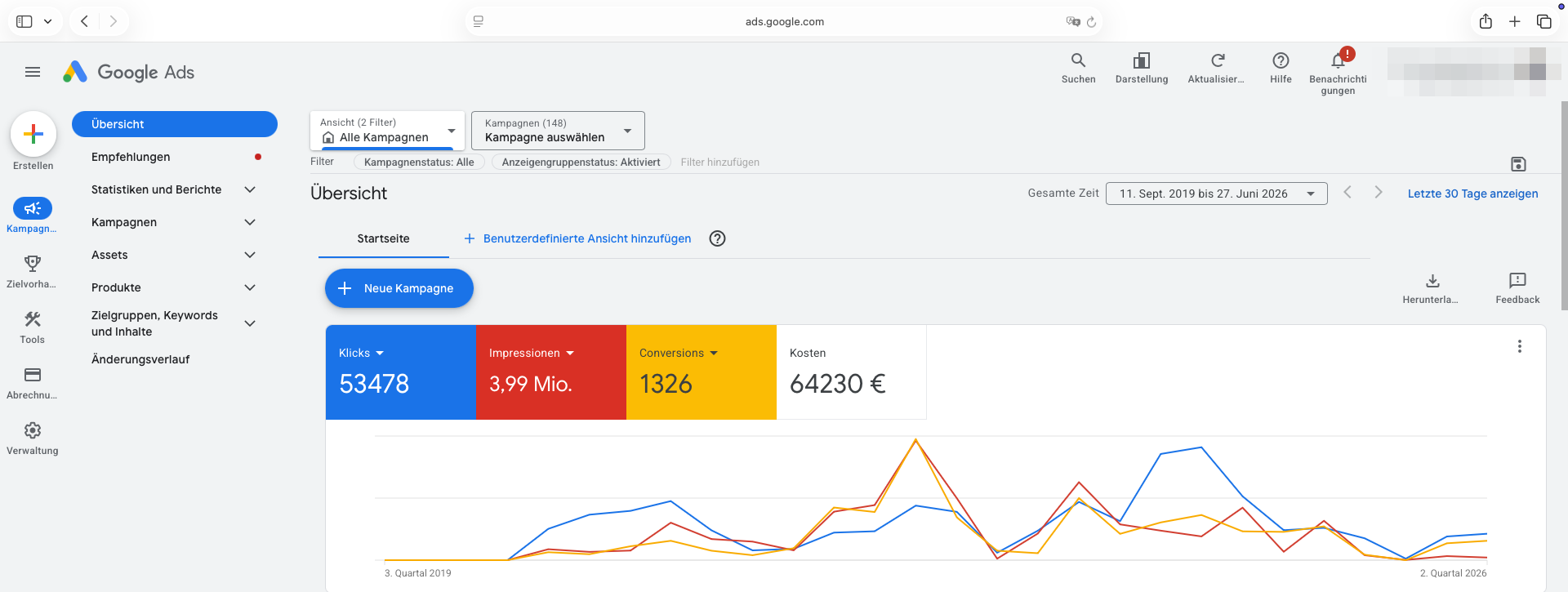This screenshot has width=1568, height=592.
Task: Click the '2. Quartal 2026' chart axis label
Action: pyautogui.click(x=1453, y=573)
